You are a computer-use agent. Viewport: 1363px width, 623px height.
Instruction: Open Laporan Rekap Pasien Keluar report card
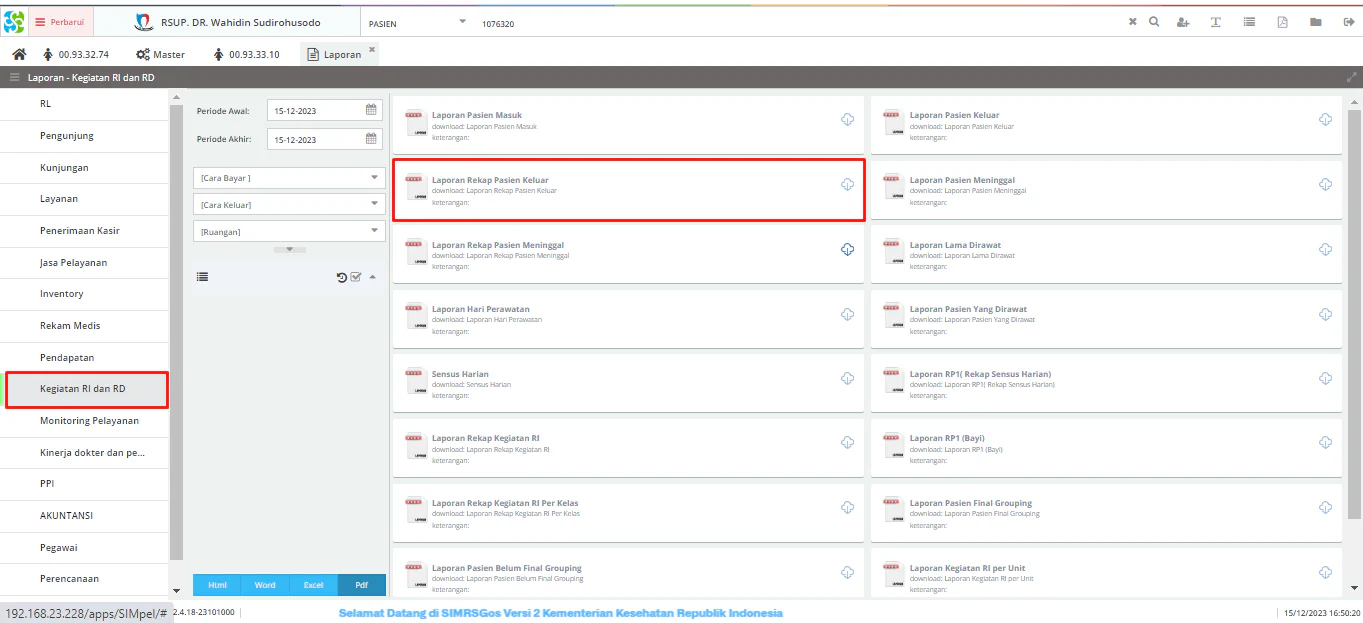coord(628,190)
